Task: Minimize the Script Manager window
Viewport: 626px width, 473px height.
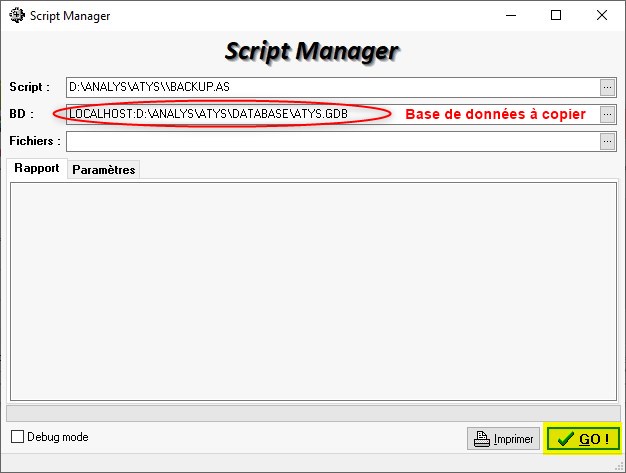Action: pyautogui.click(x=510, y=15)
